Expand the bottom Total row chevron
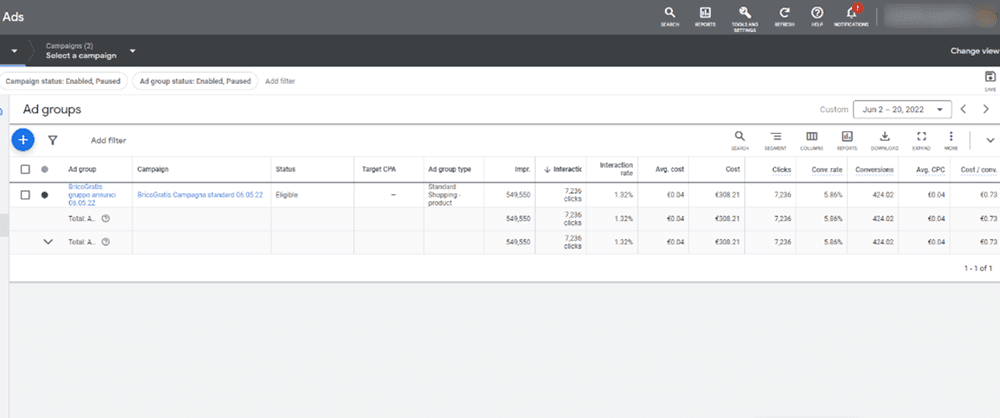The height and width of the screenshot is (418, 1000). pos(47,242)
